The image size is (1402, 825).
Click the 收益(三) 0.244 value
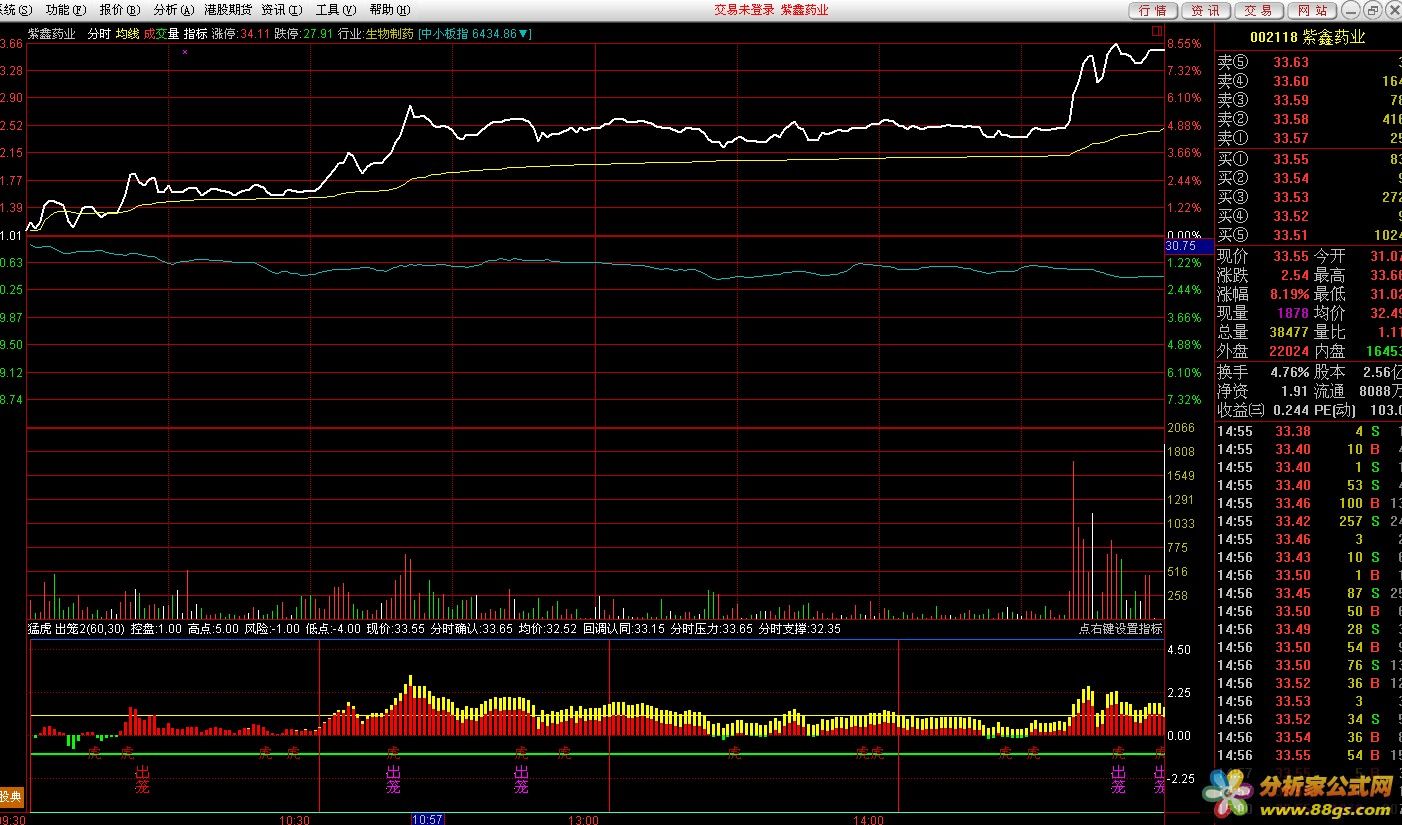pos(1290,410)
